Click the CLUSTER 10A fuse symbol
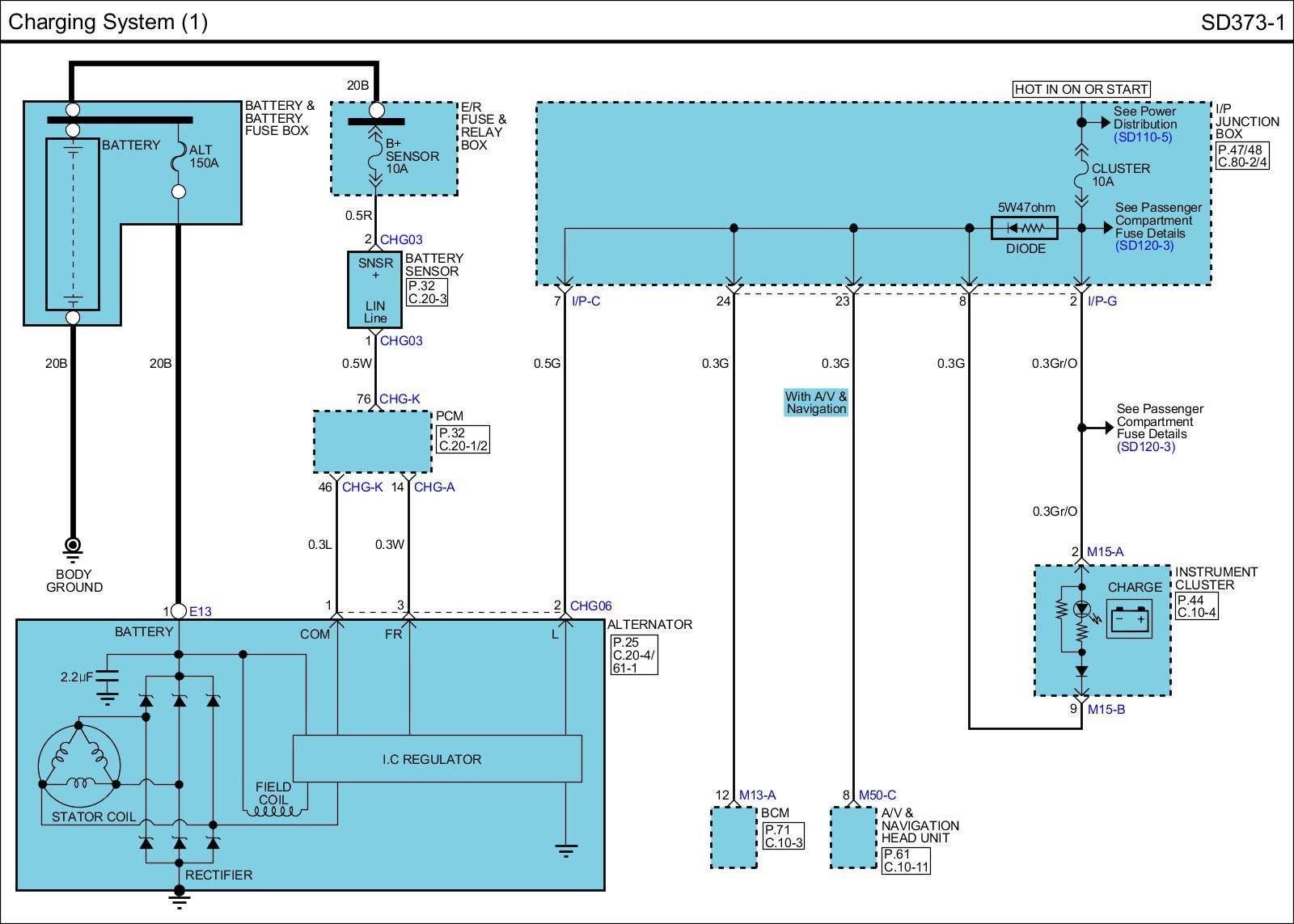Image resolution: width=1294 pixels, height=924 pixels. (1081, 174)
